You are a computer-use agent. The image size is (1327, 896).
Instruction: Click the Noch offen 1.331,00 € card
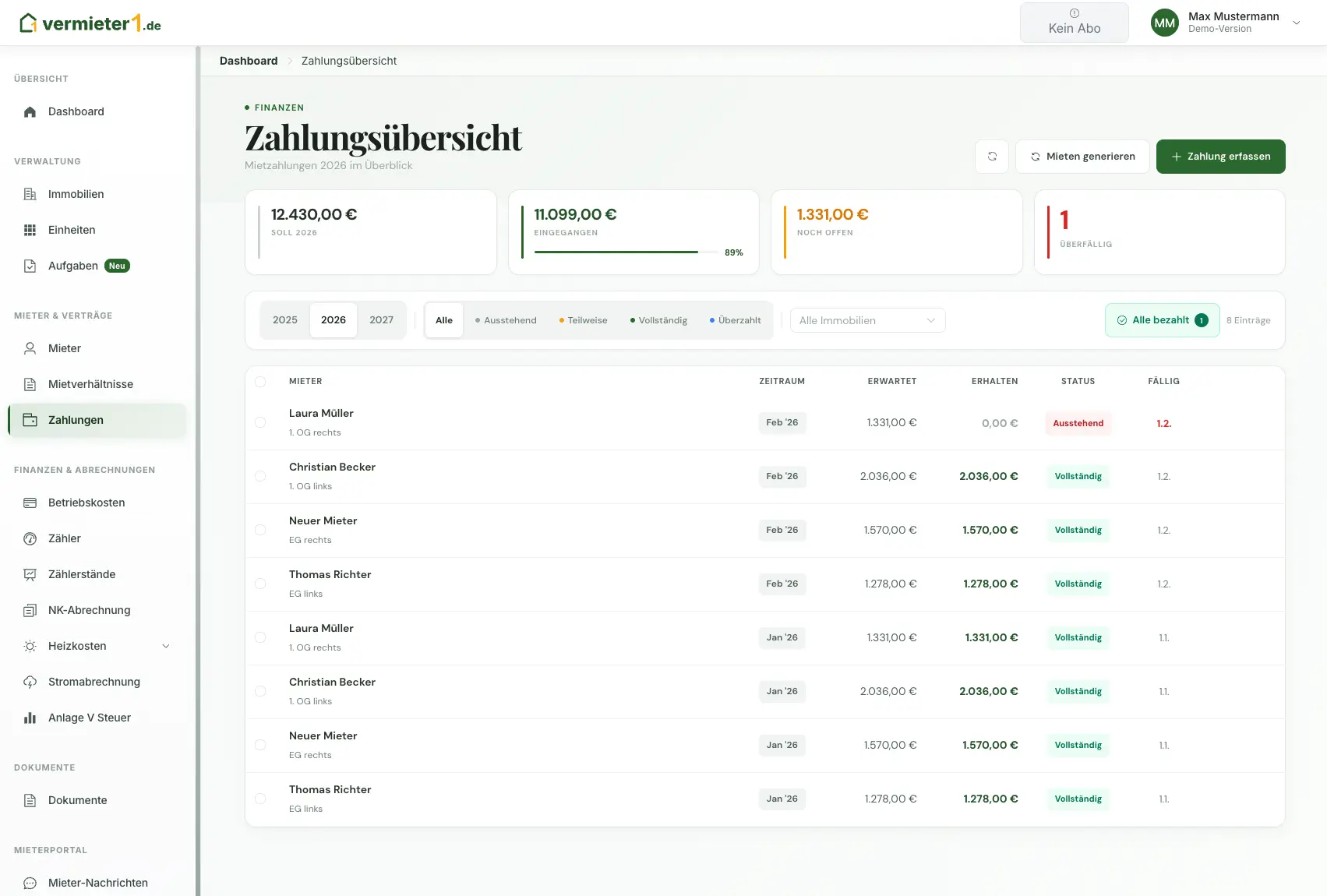[x=896, y=232]
